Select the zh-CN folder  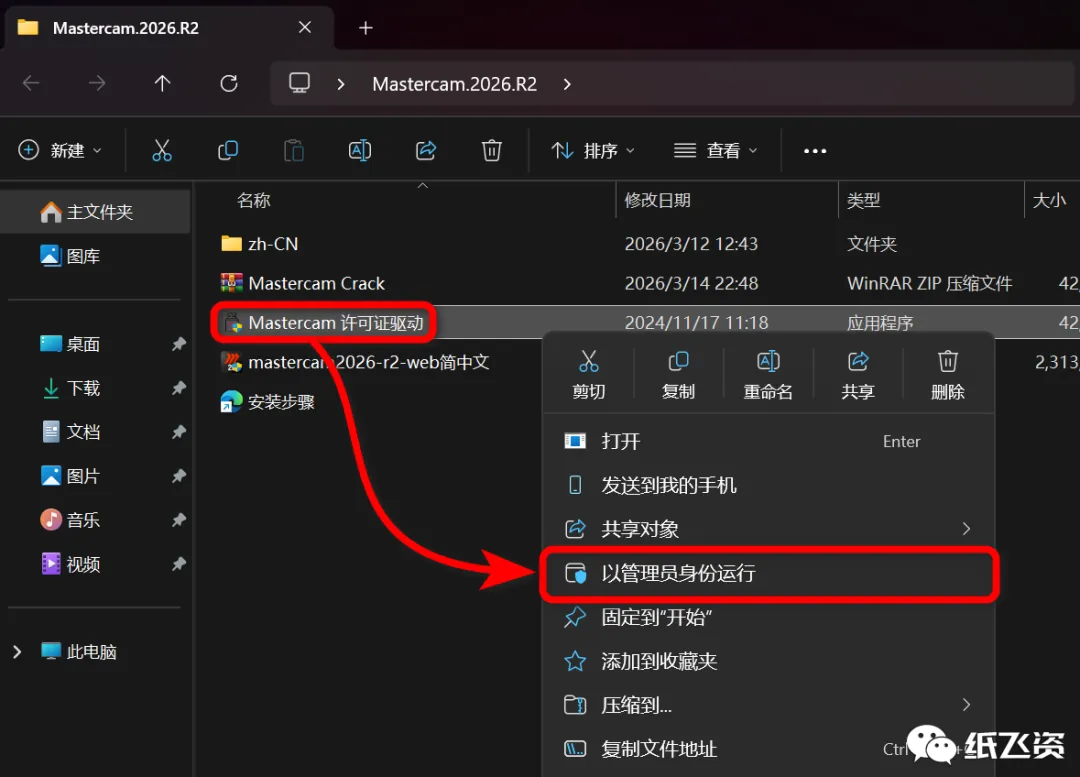(260, 244)
